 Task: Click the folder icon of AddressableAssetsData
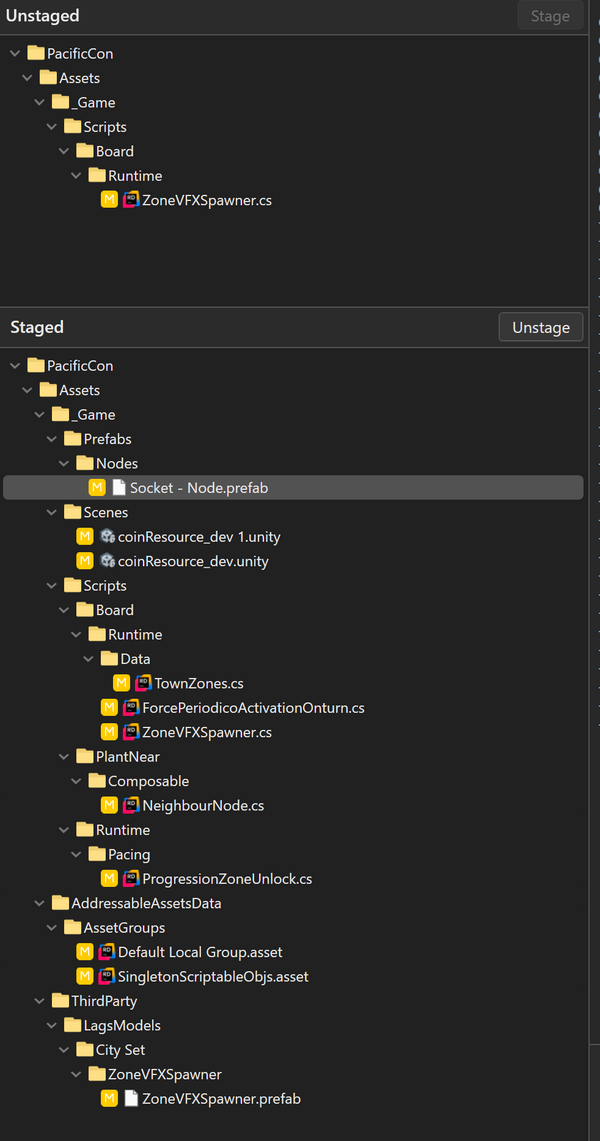pyautogui.click(x=60, y=903)
